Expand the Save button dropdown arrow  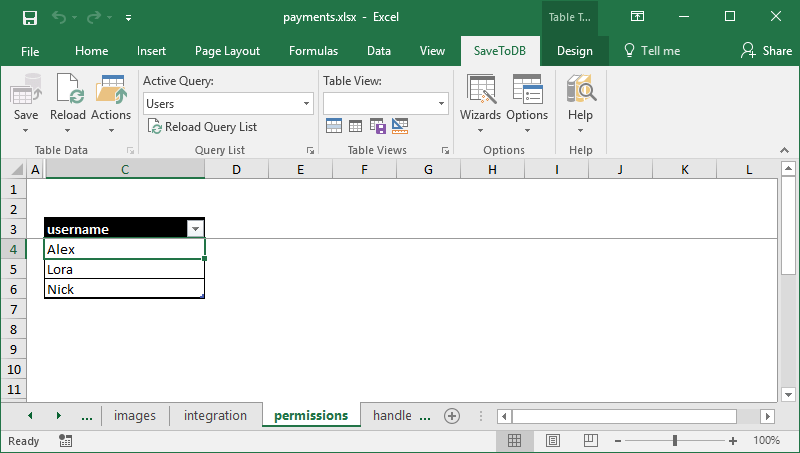click(26, 131)
